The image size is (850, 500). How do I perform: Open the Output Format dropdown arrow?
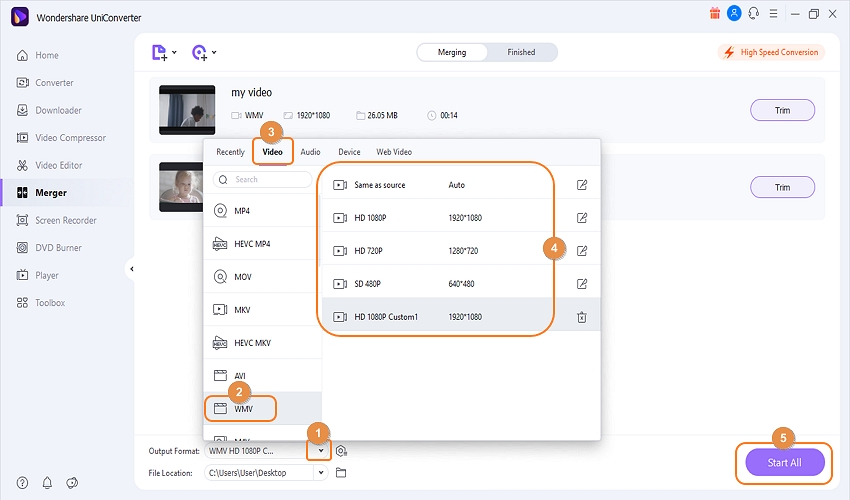click(x=321, y=451)
